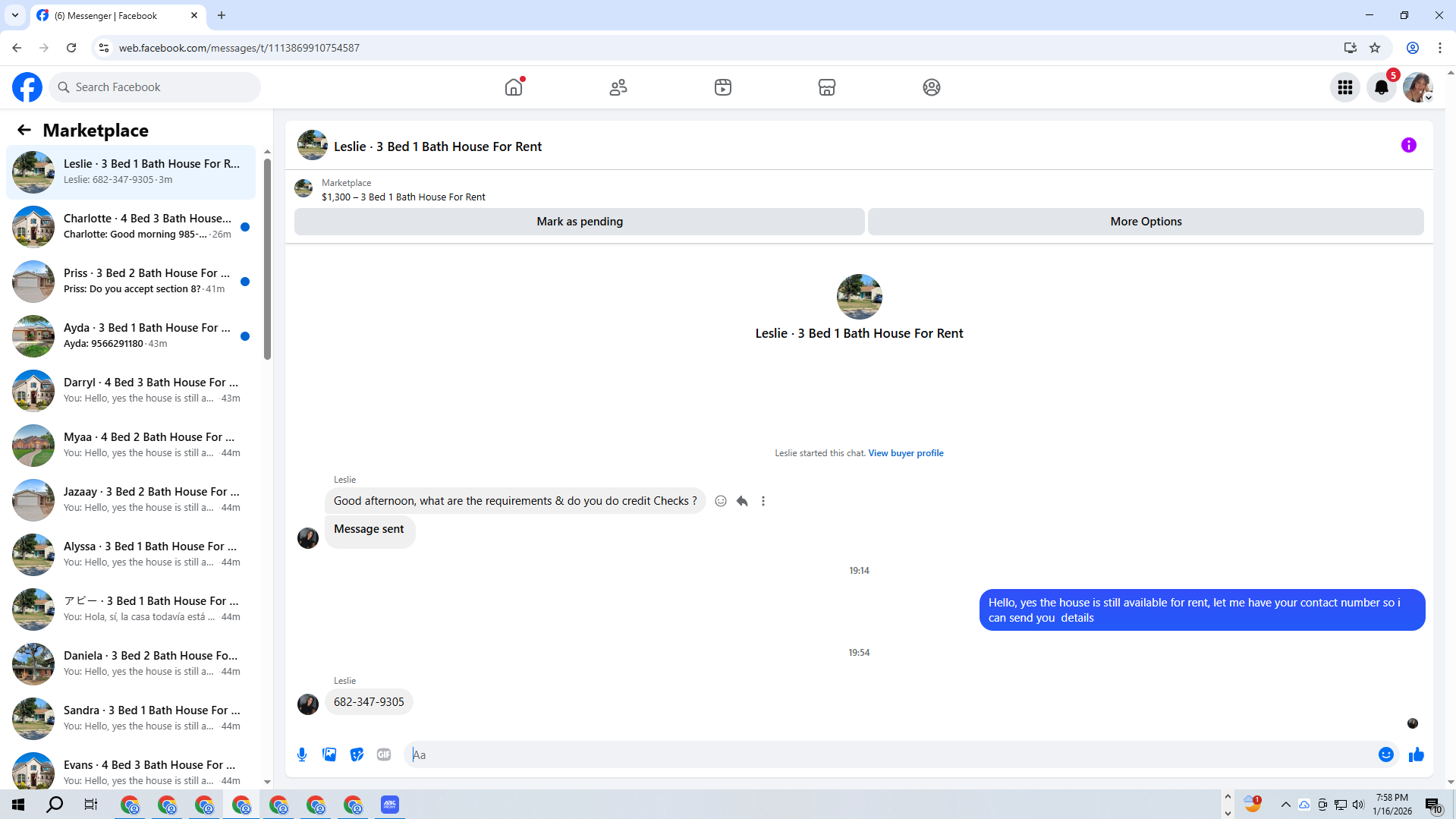Click the attach photo icon in the composer

(329, 754)
